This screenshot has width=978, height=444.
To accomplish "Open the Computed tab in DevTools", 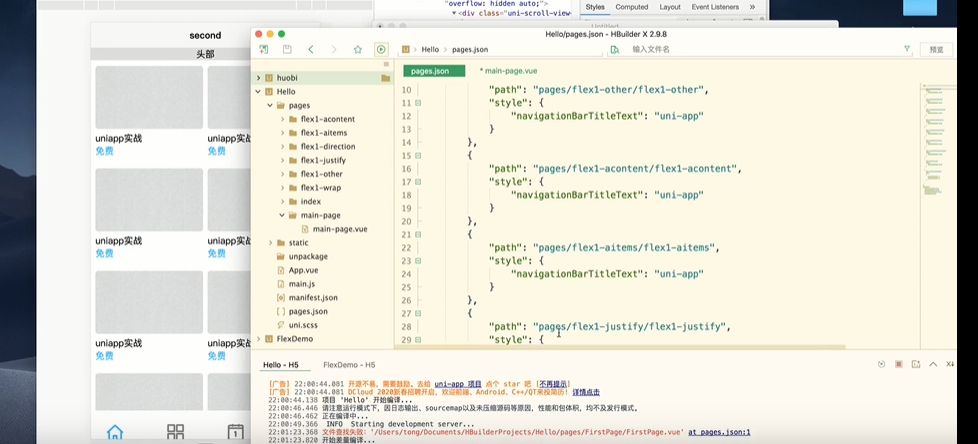I will pos(632,7).
